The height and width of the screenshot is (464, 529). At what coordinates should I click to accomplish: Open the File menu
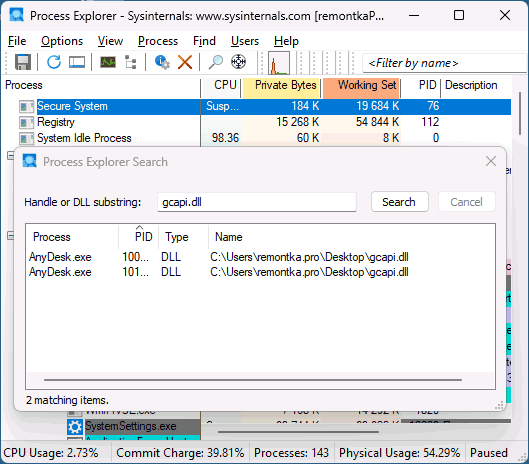(17, 41)
